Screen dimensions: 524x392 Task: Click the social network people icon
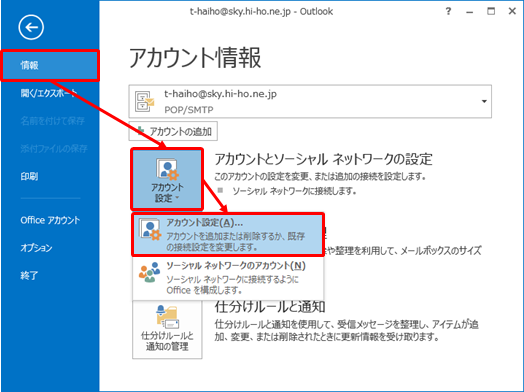click(149, 272)
